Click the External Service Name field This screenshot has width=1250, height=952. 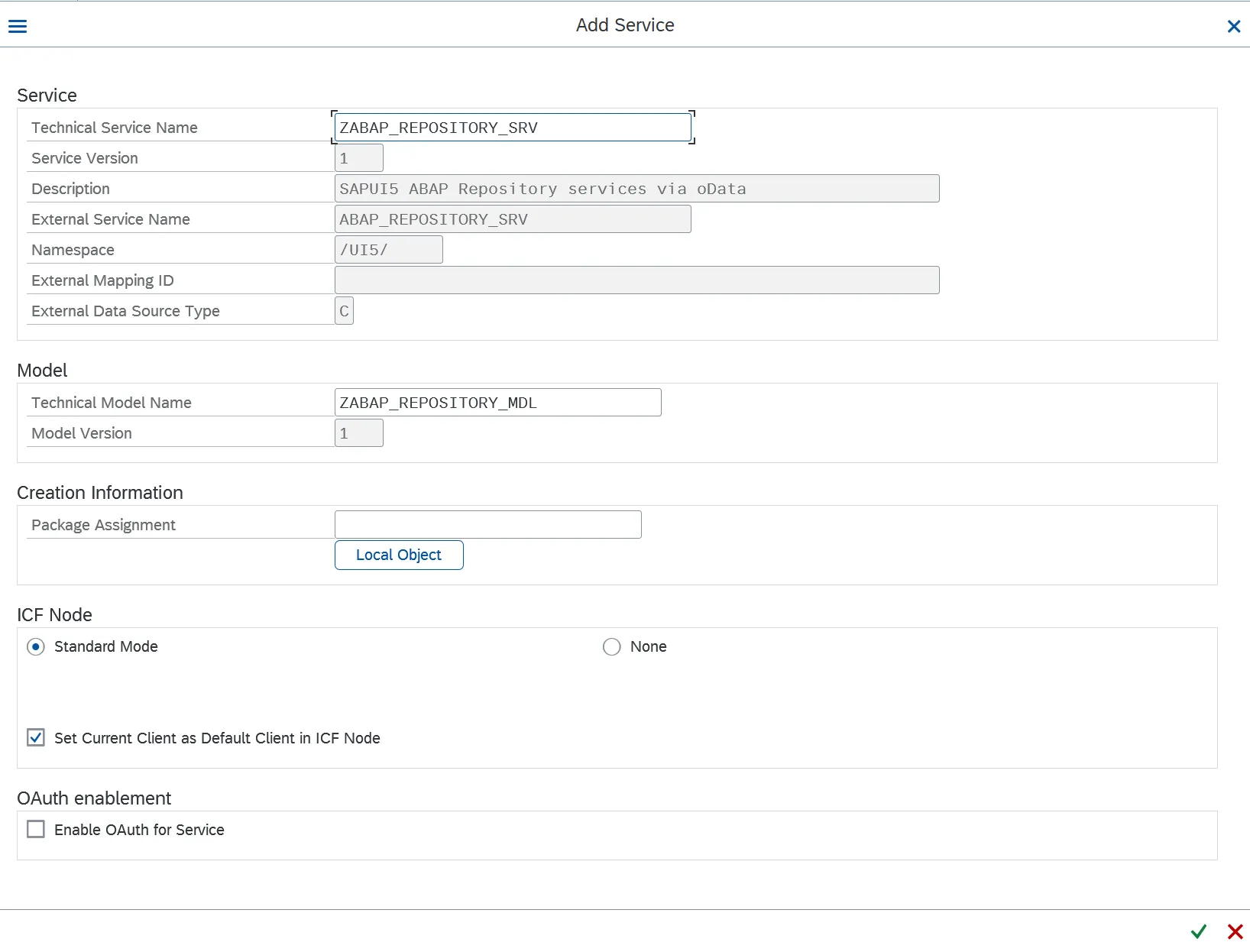click(512, 219)
